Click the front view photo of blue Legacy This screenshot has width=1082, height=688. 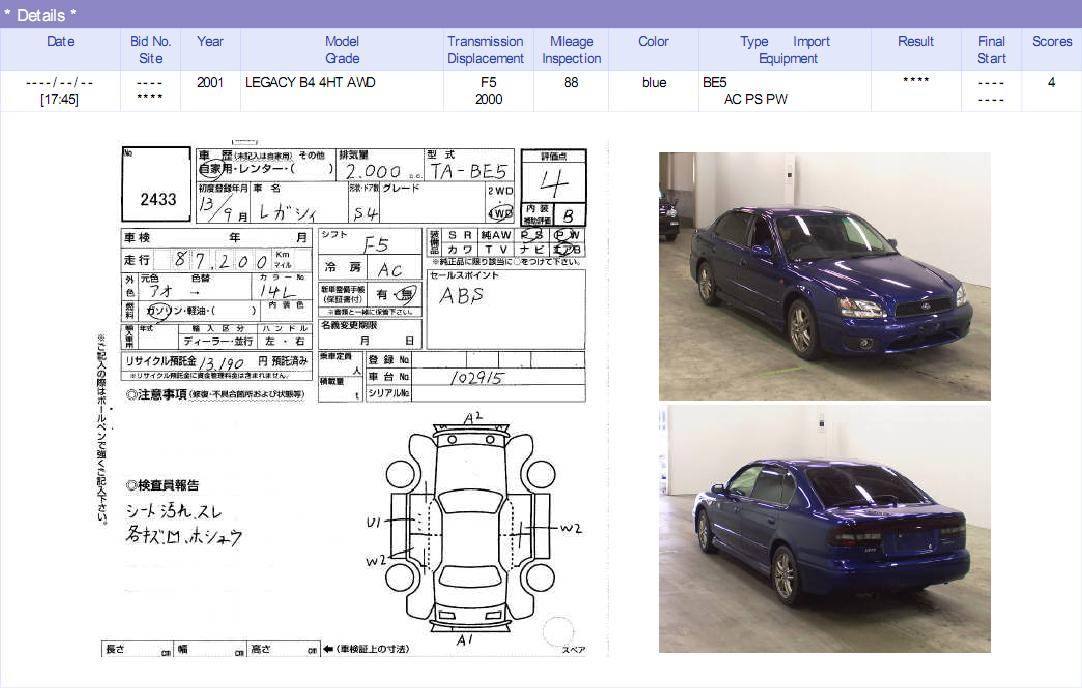[824, 276]
